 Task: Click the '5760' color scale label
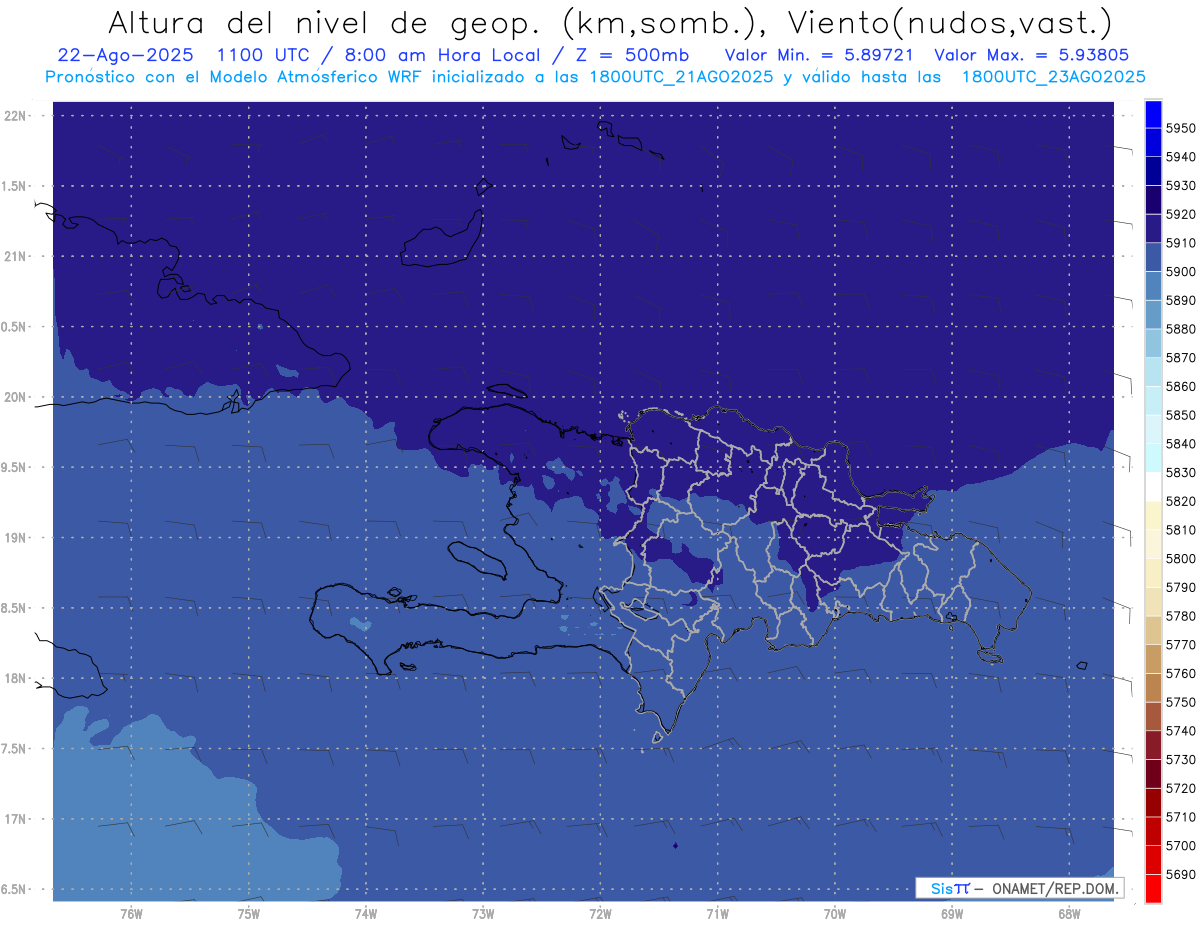click(x=1180, y=673)
